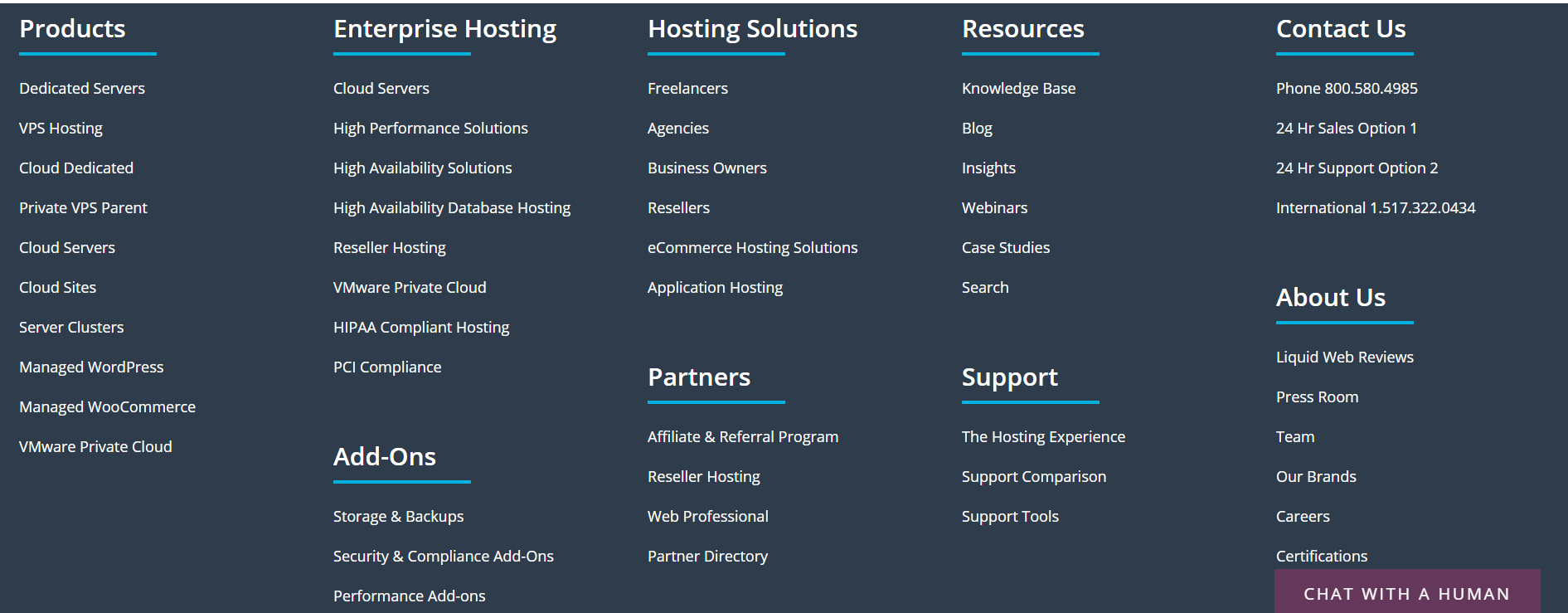The image size is (1568, 613).
Task: Go to Careers page
Action: 1303,516
